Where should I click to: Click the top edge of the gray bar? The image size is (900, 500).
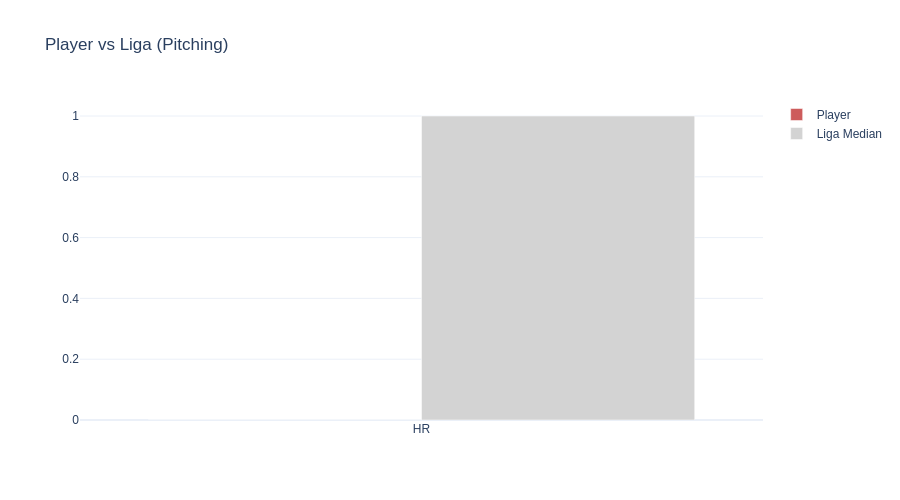click(557, 117)
